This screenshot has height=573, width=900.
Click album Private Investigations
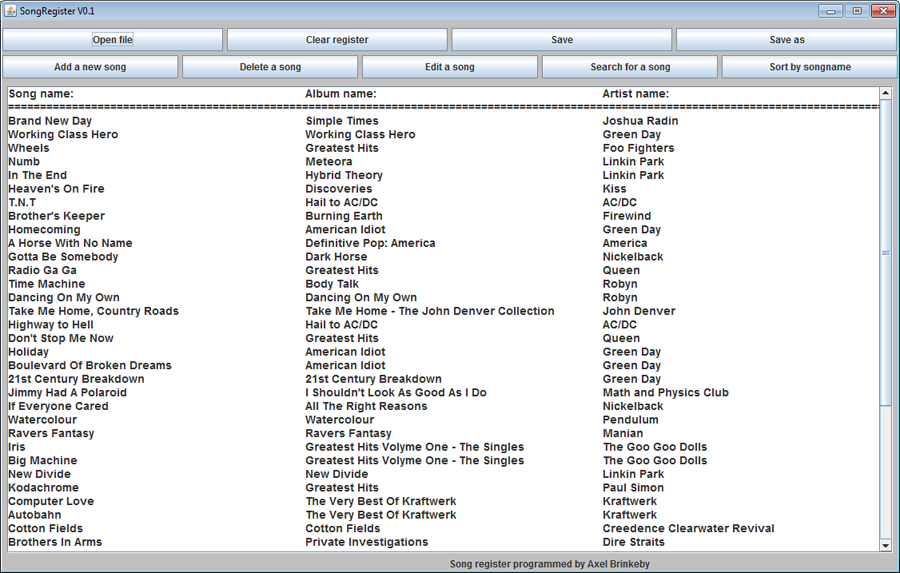pyautogui.click(x=367, y=542)
